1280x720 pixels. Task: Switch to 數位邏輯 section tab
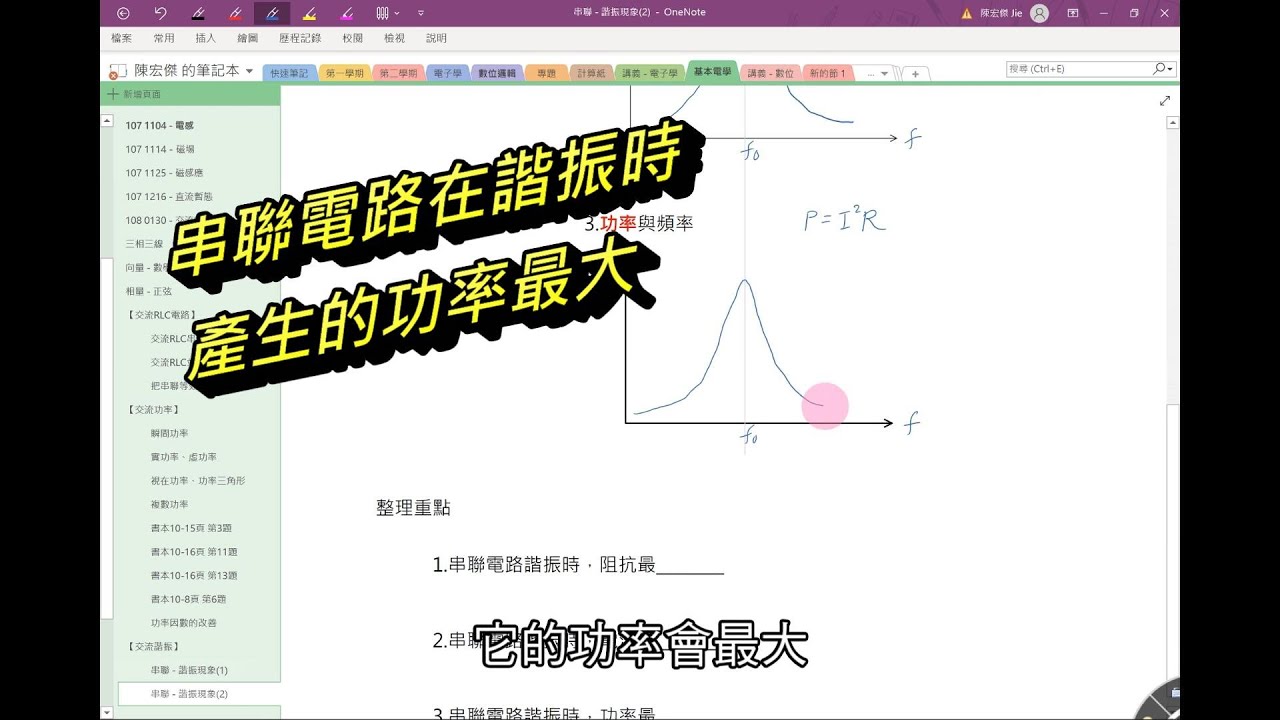tap(496, 73)
